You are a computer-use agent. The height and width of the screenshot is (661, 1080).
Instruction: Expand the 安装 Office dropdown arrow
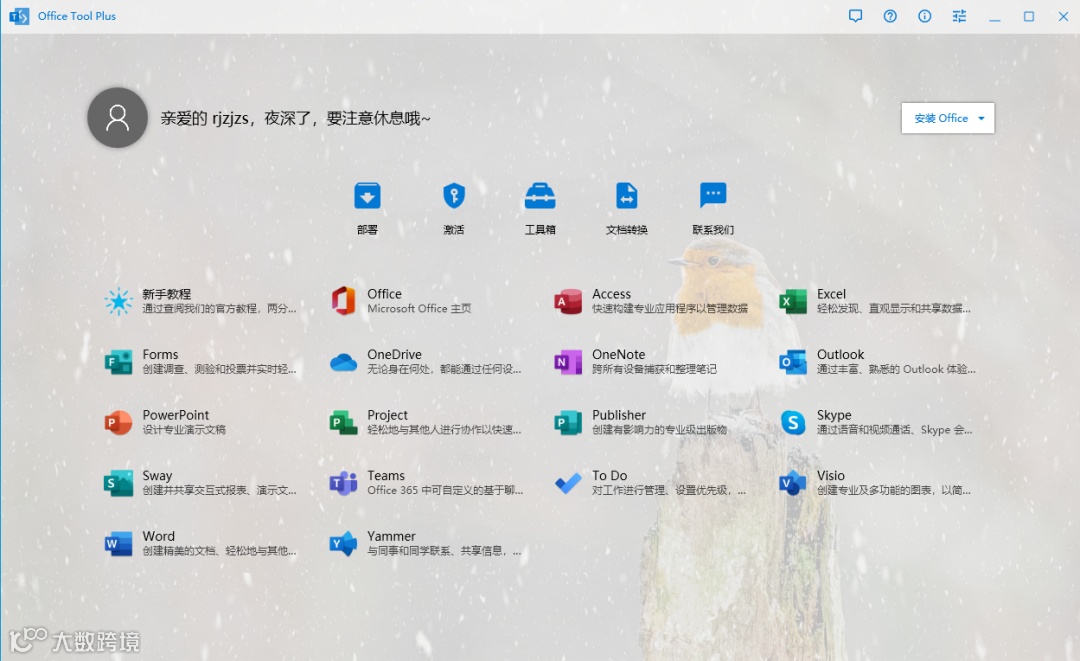(982, 118)
